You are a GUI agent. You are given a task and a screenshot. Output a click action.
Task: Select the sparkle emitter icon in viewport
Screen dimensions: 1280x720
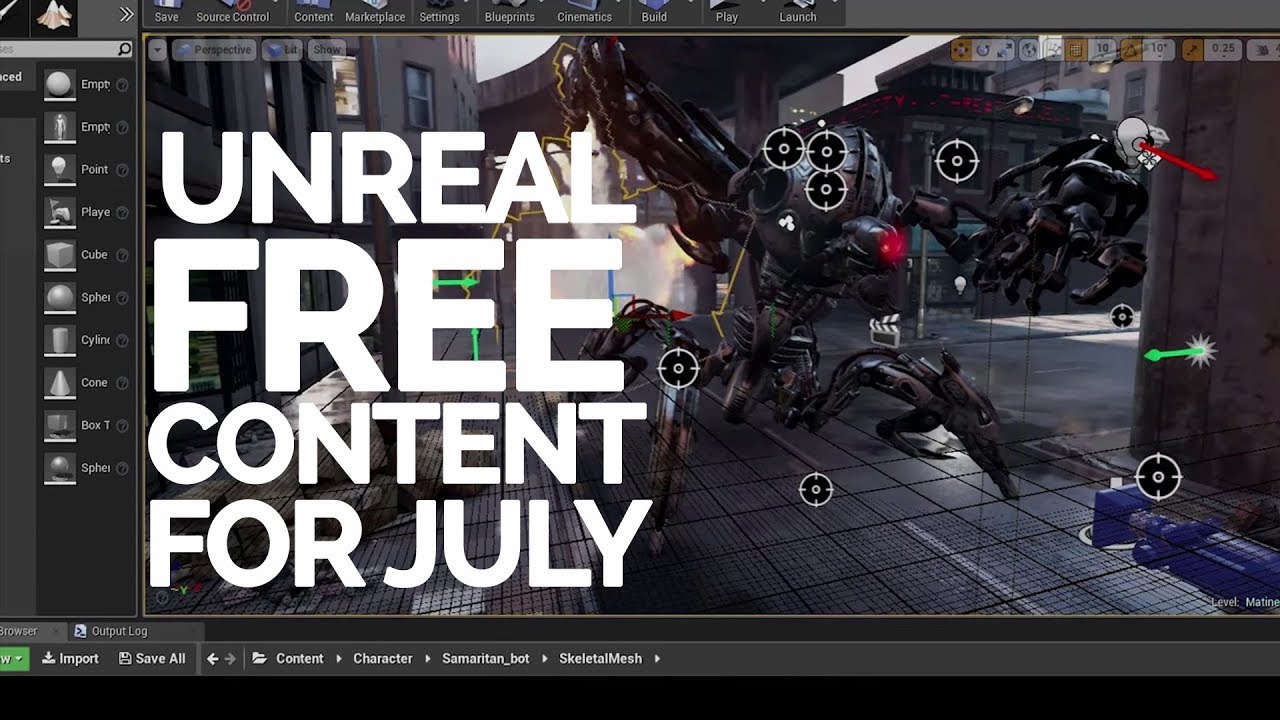(x=1200, y=350)
